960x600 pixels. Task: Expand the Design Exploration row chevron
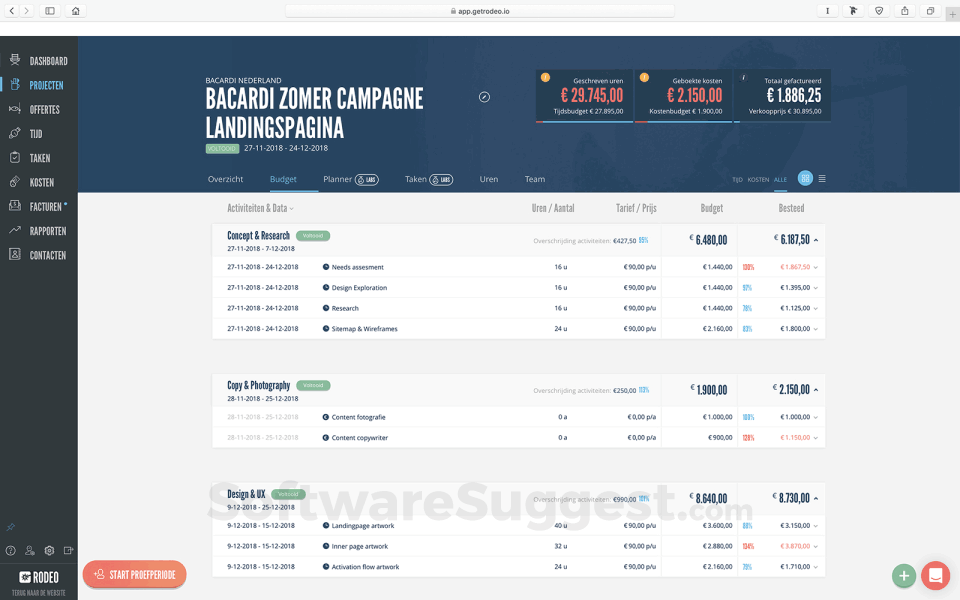coord(816,288)
